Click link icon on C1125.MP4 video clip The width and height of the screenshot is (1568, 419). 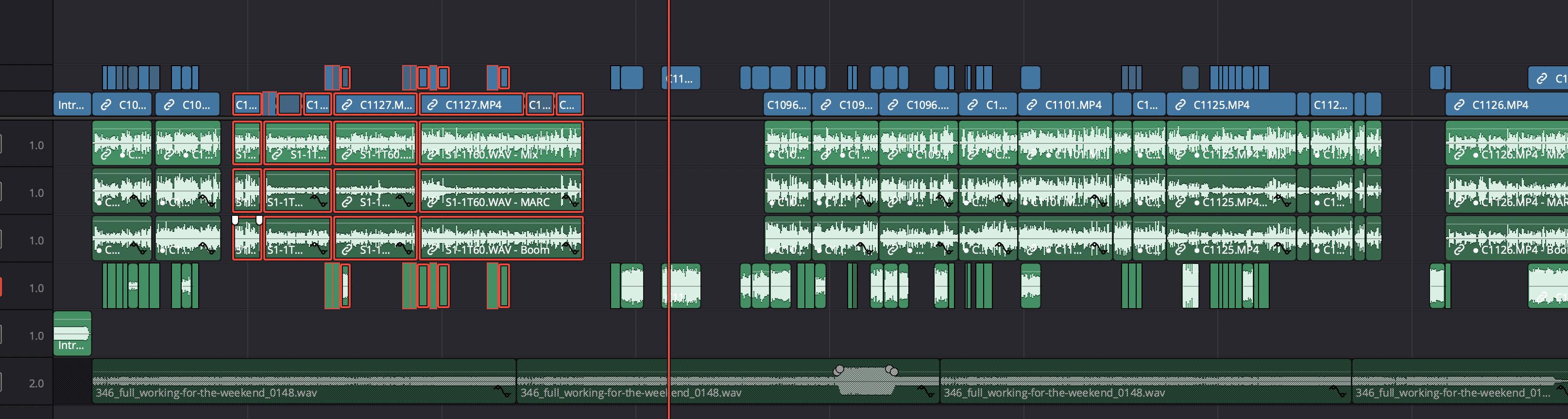pyautogui.click(x=1180, y=105)
